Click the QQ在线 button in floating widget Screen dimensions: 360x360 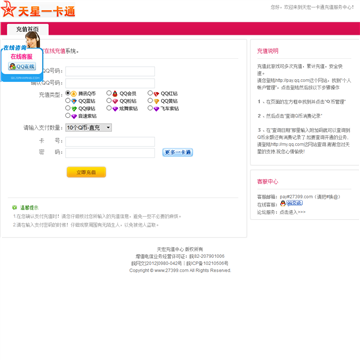[x=22, y=66]
